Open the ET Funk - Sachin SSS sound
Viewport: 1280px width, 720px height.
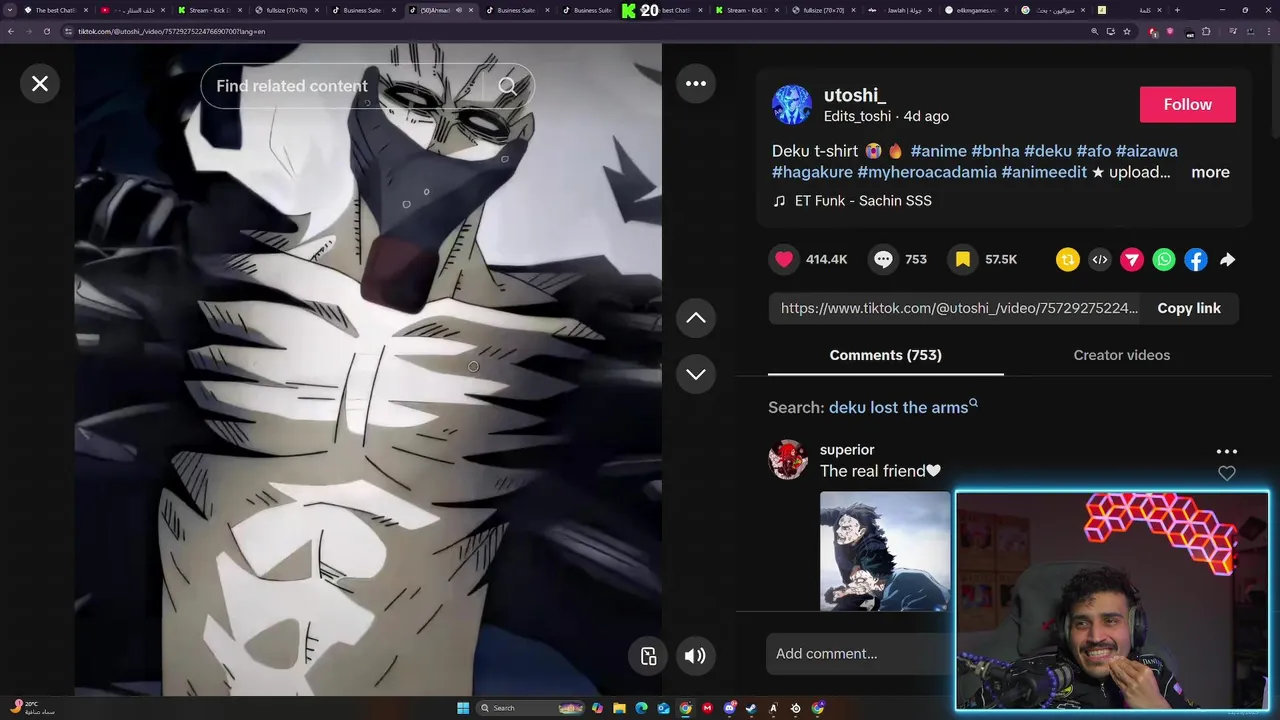tap(863, 201)
